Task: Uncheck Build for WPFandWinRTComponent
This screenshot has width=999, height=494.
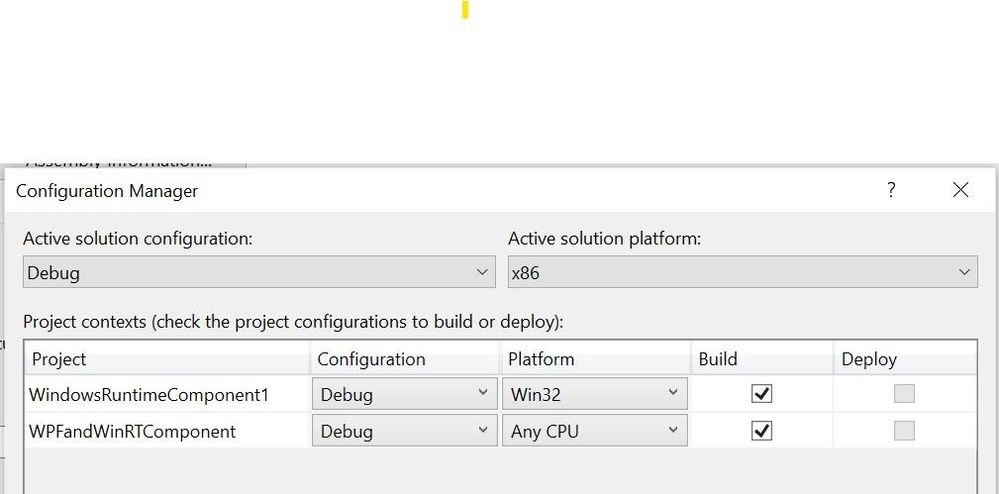Action: 761,431
